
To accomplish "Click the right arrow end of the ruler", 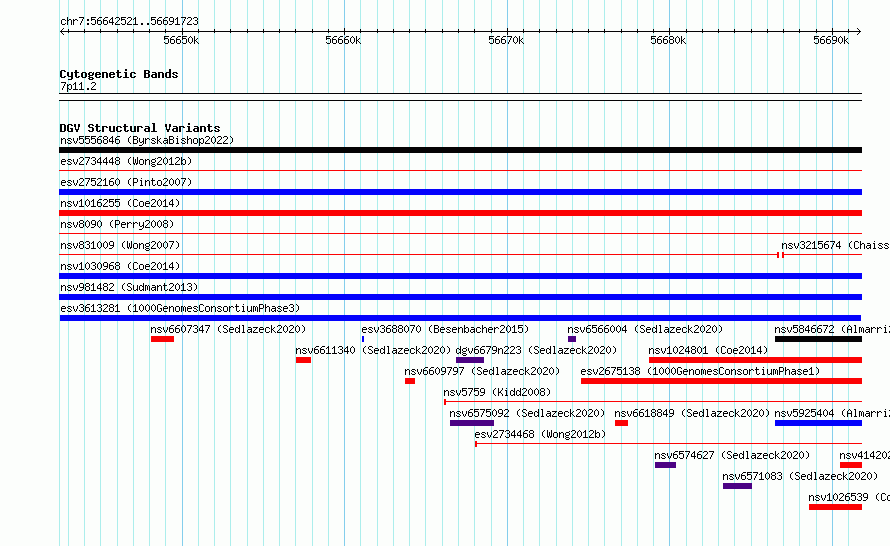I will click(x=859, y=31).
